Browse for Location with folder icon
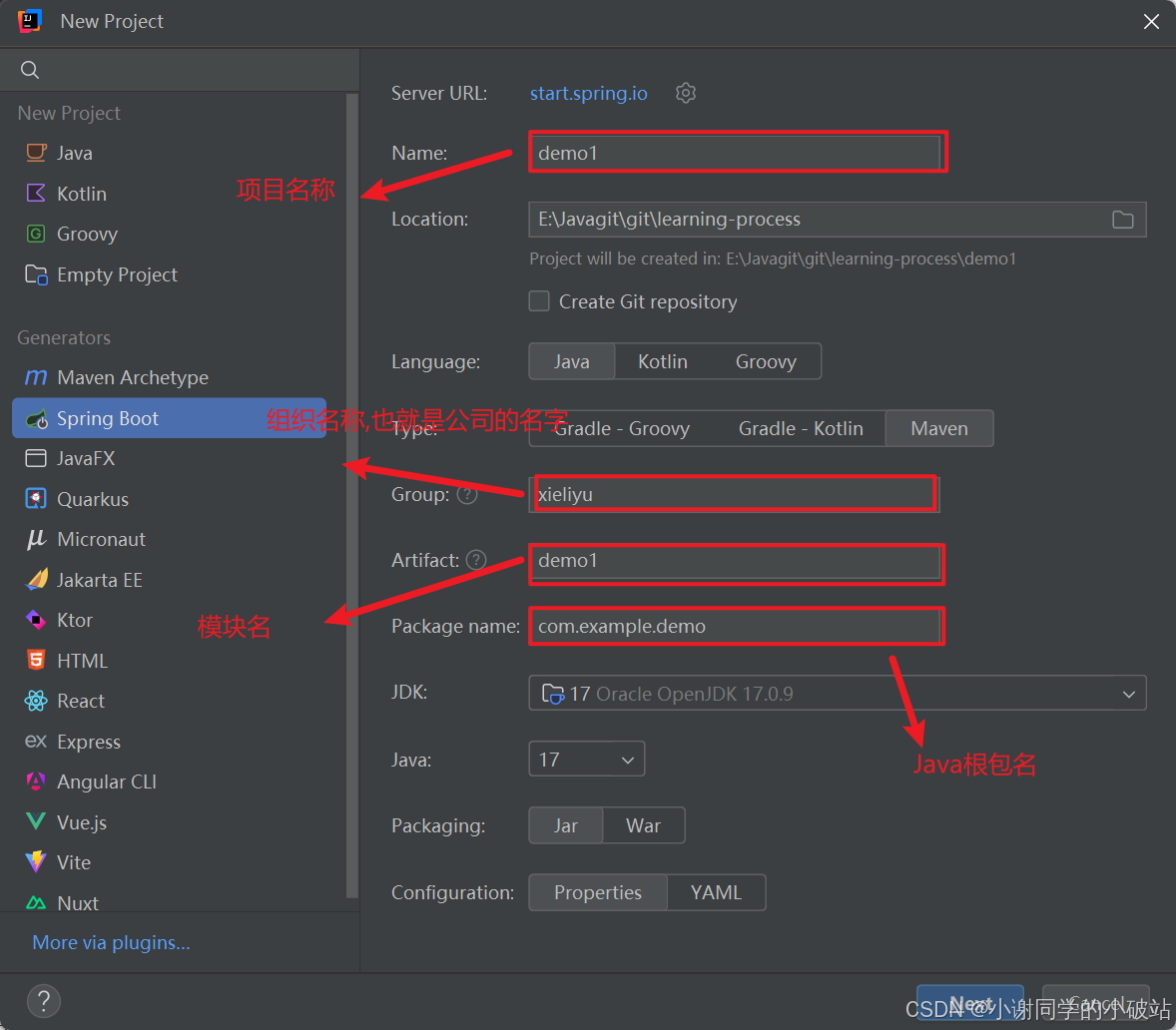The height and width of the screenshot is (1030, 1176). coord(1123,220)
